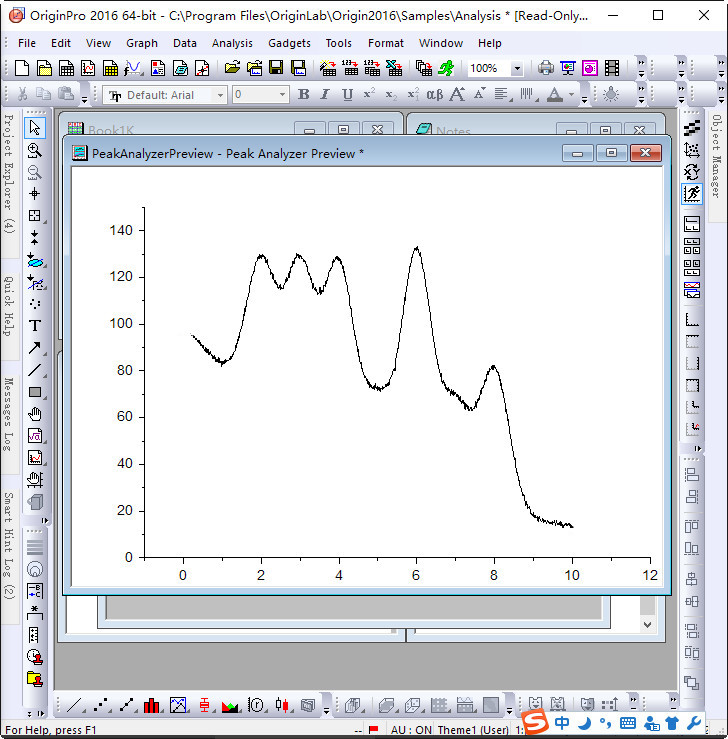
Task: Toggle Italic text formatting
Action: pos(325,95)
